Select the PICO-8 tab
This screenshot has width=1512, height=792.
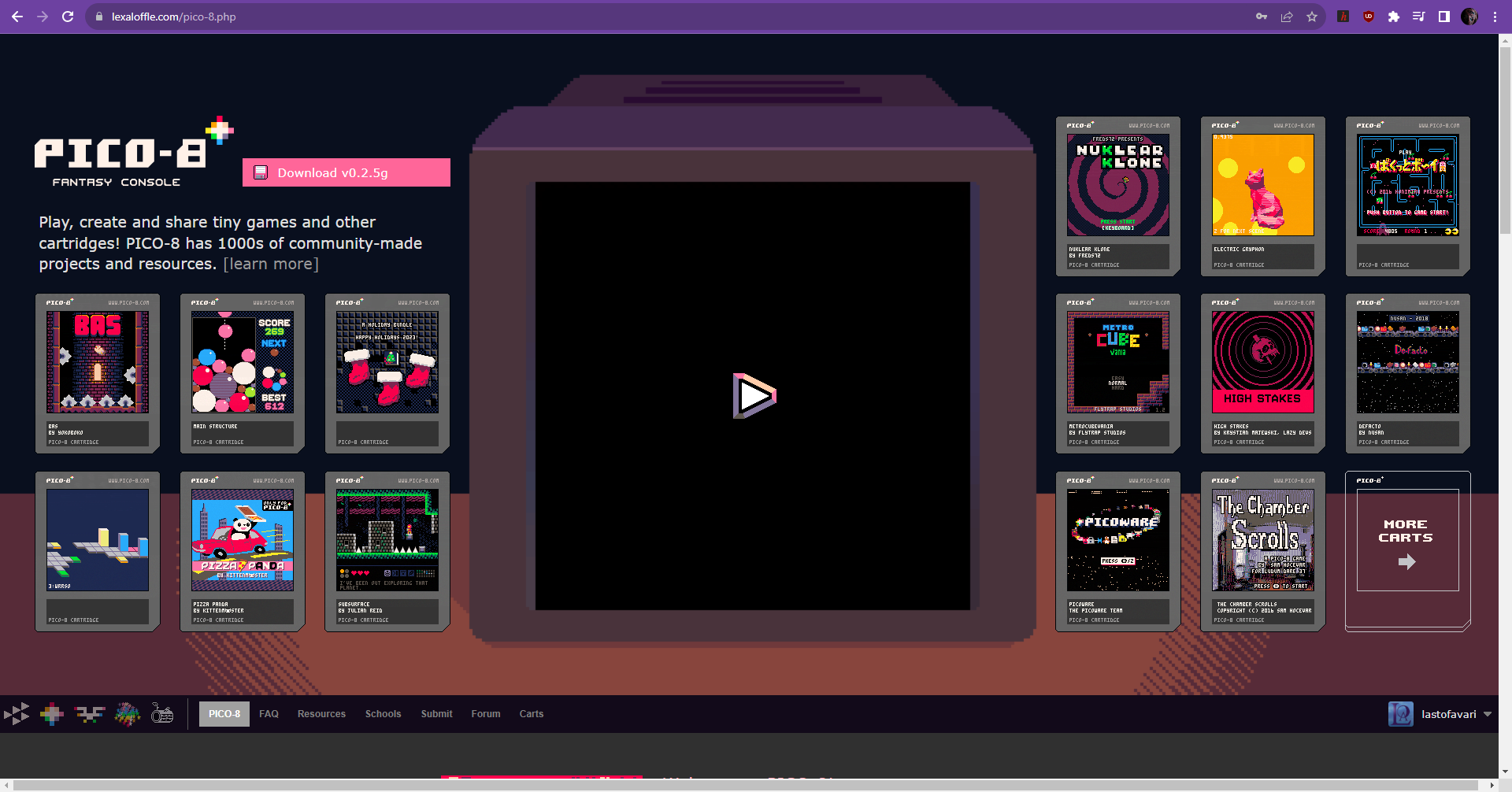pyautogui.click(x=224, y=714)
